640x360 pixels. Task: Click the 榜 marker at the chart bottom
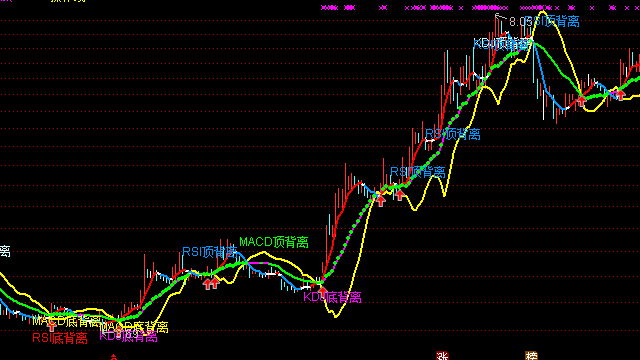[531, 356]
